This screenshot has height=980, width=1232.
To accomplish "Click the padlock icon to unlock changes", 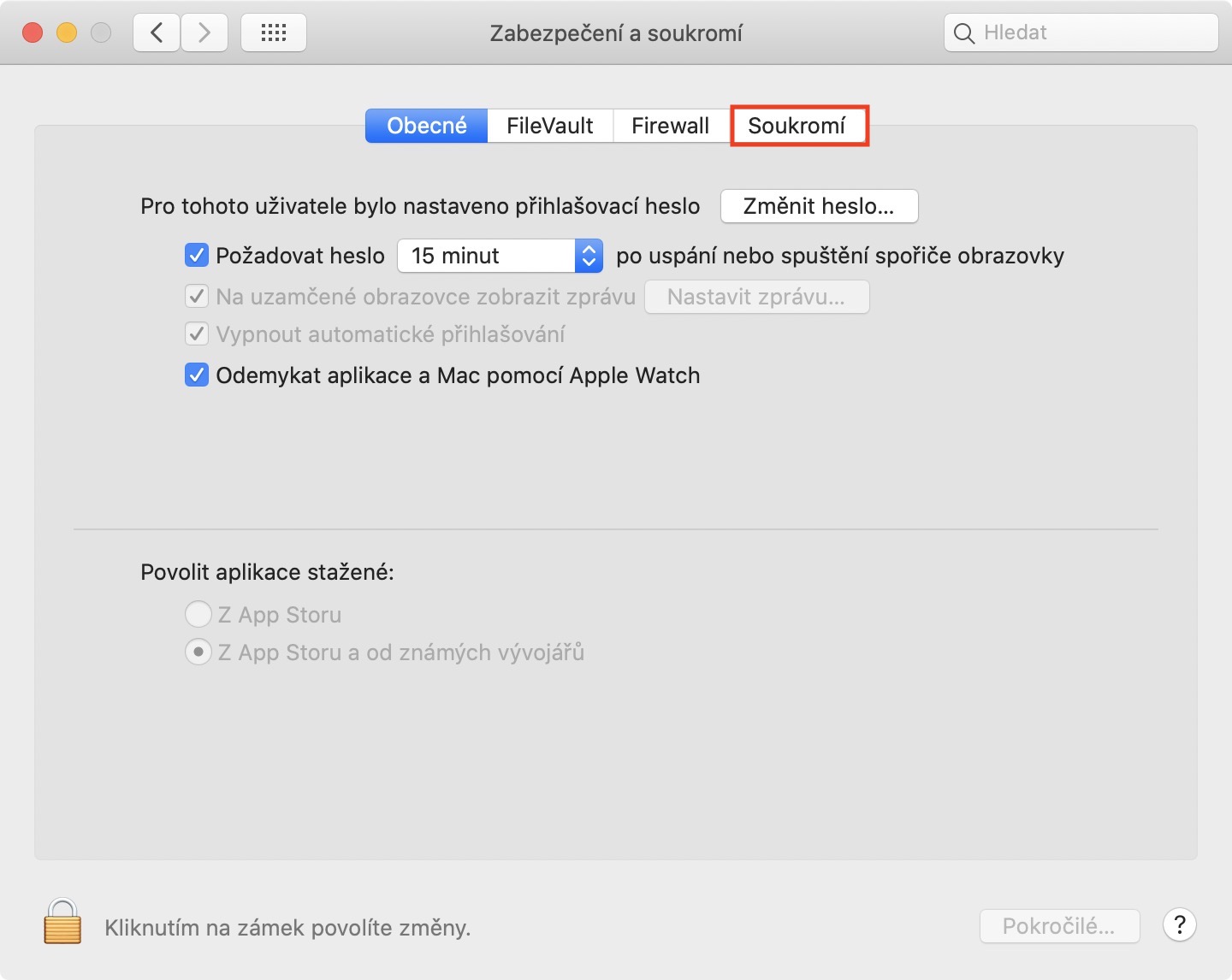I will click(x=62, y=922).
